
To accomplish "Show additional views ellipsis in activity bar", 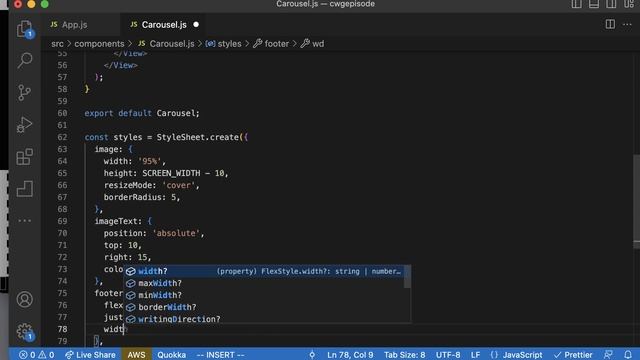I will [x=24, y=221].
